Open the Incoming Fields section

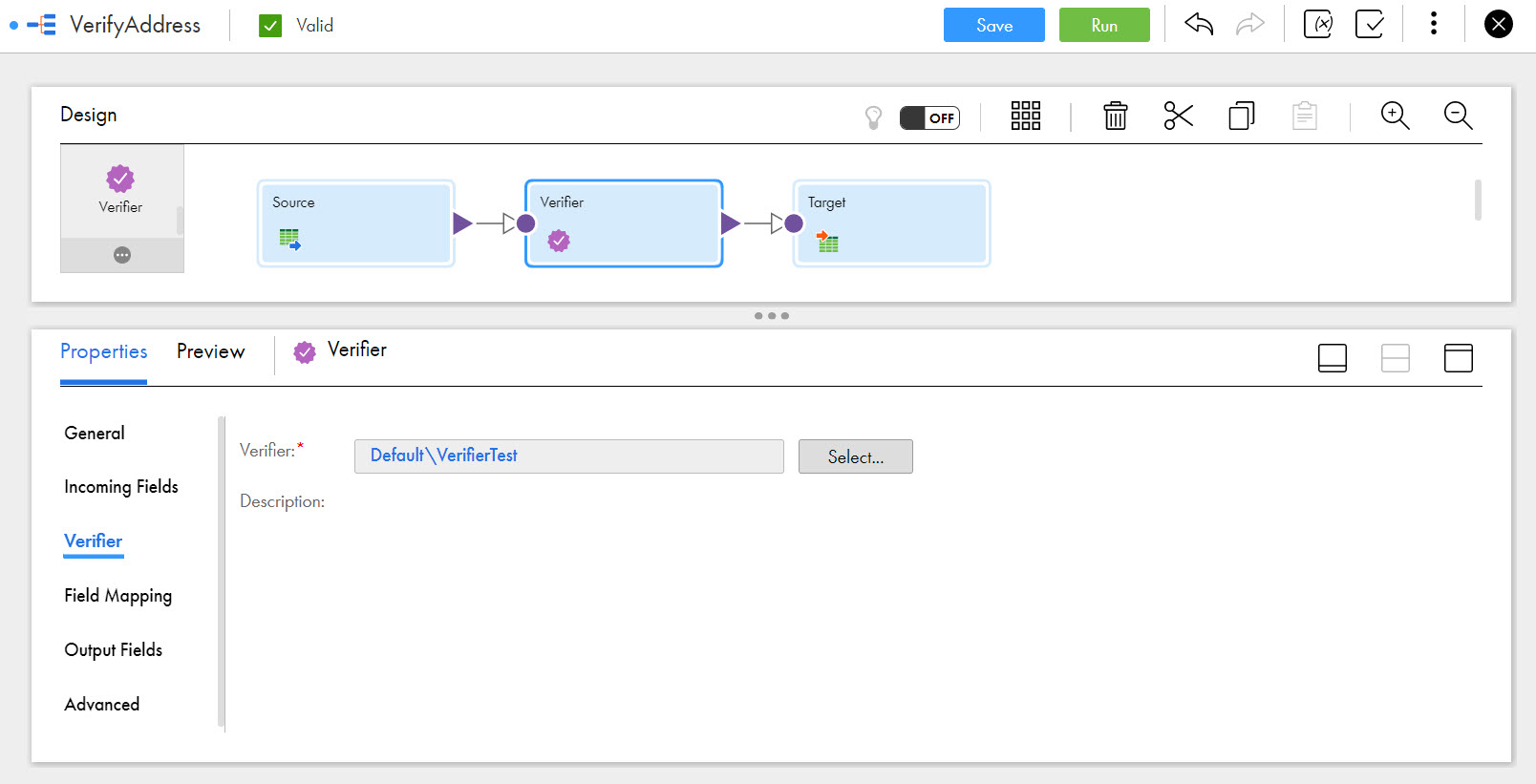click(121, 487)
